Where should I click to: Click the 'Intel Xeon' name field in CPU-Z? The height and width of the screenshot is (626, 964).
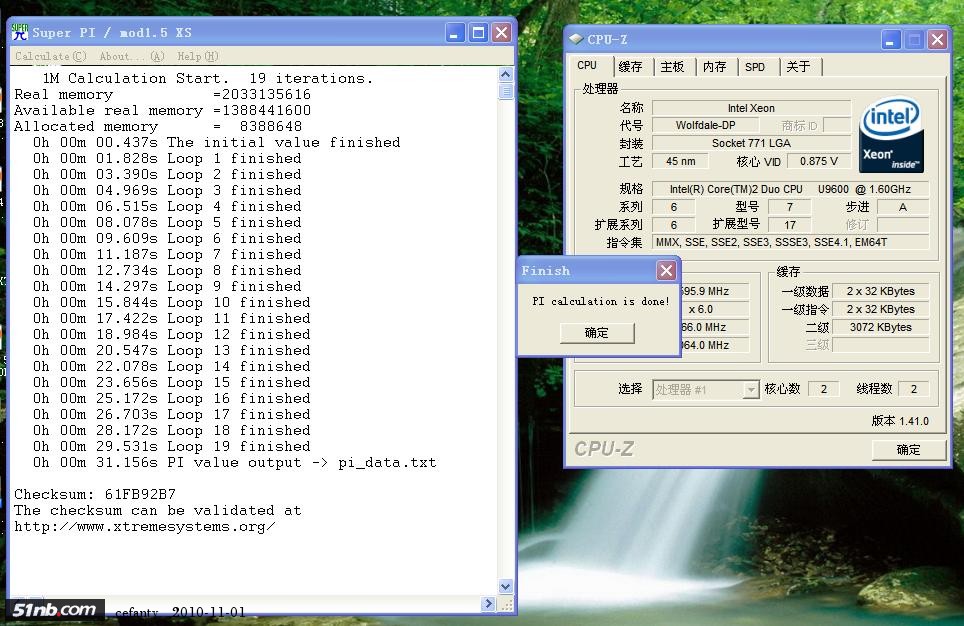point(751,108)
